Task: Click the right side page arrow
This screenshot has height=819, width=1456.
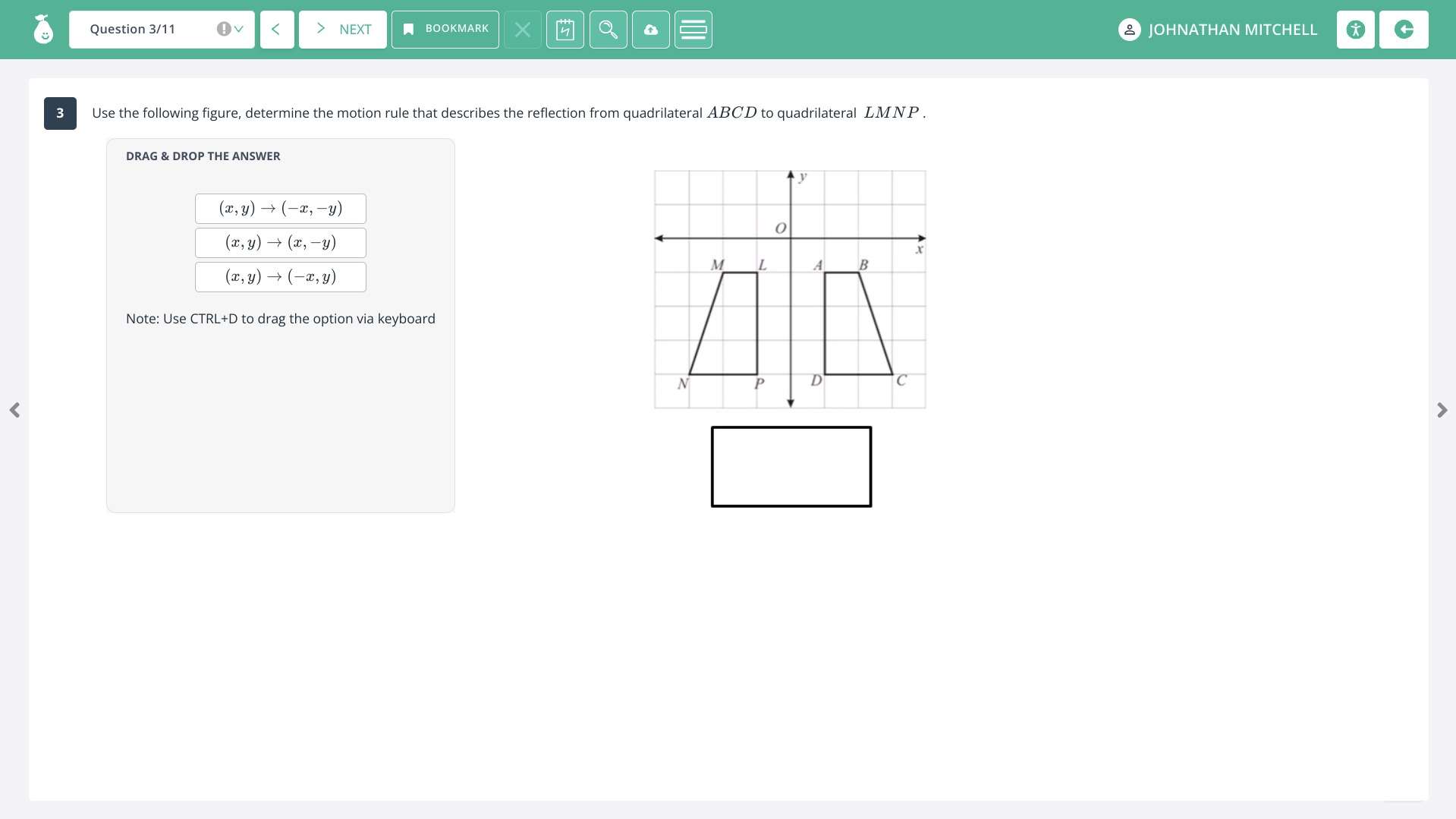Action: coord(1442,410)
